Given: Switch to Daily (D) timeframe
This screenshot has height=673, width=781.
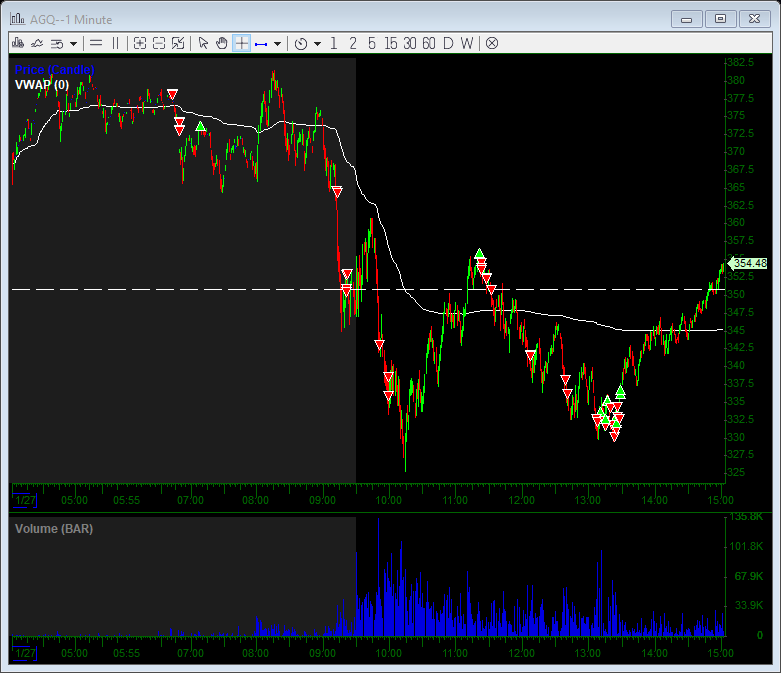Looking at the screenshot, I should [448, 43].
